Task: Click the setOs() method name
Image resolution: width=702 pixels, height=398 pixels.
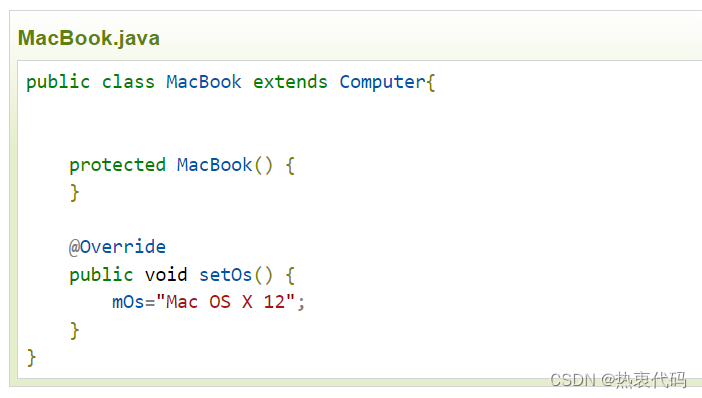Action: tap(225, 275)
